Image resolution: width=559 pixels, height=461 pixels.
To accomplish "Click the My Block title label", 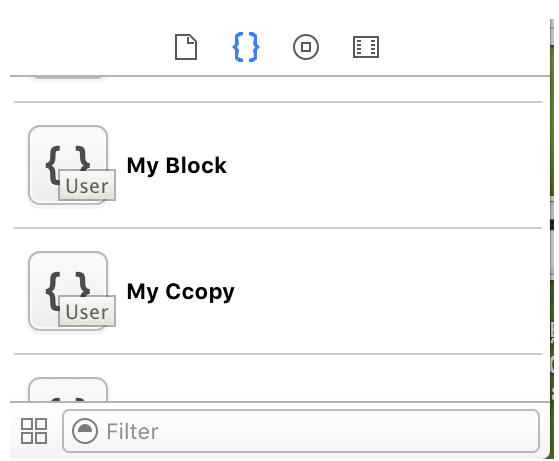I will point(176,166).
